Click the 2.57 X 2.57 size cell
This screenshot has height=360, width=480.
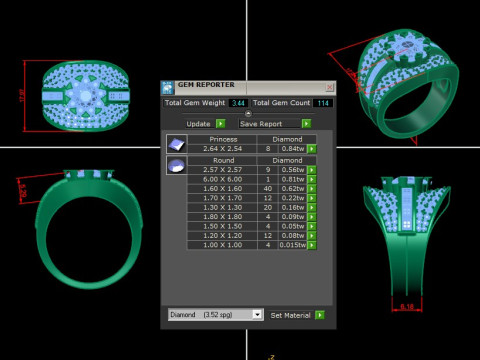(223, 170)
